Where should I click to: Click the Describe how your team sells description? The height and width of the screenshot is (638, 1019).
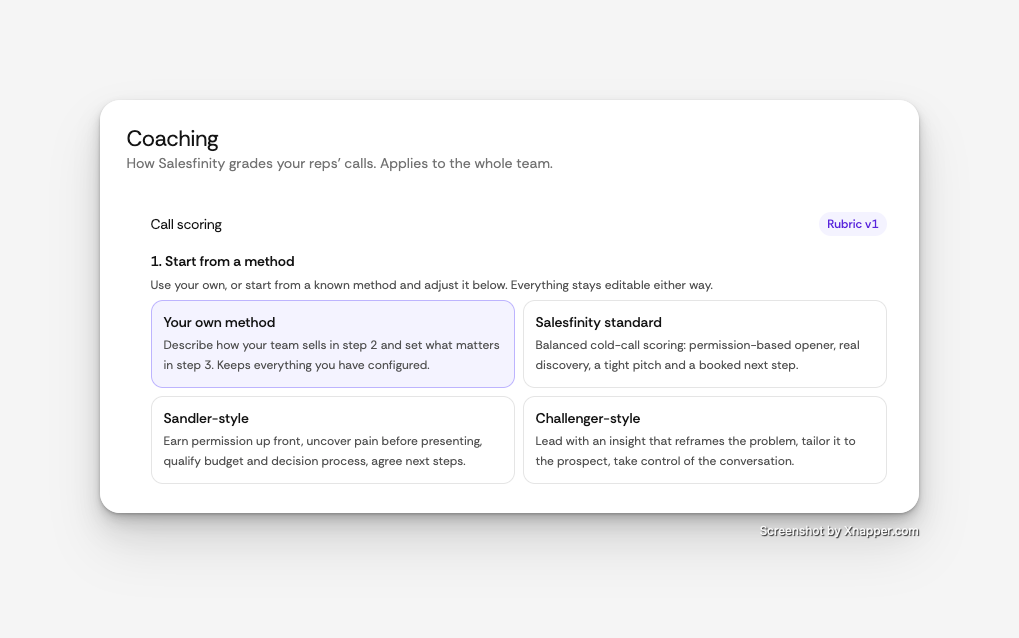331,355
